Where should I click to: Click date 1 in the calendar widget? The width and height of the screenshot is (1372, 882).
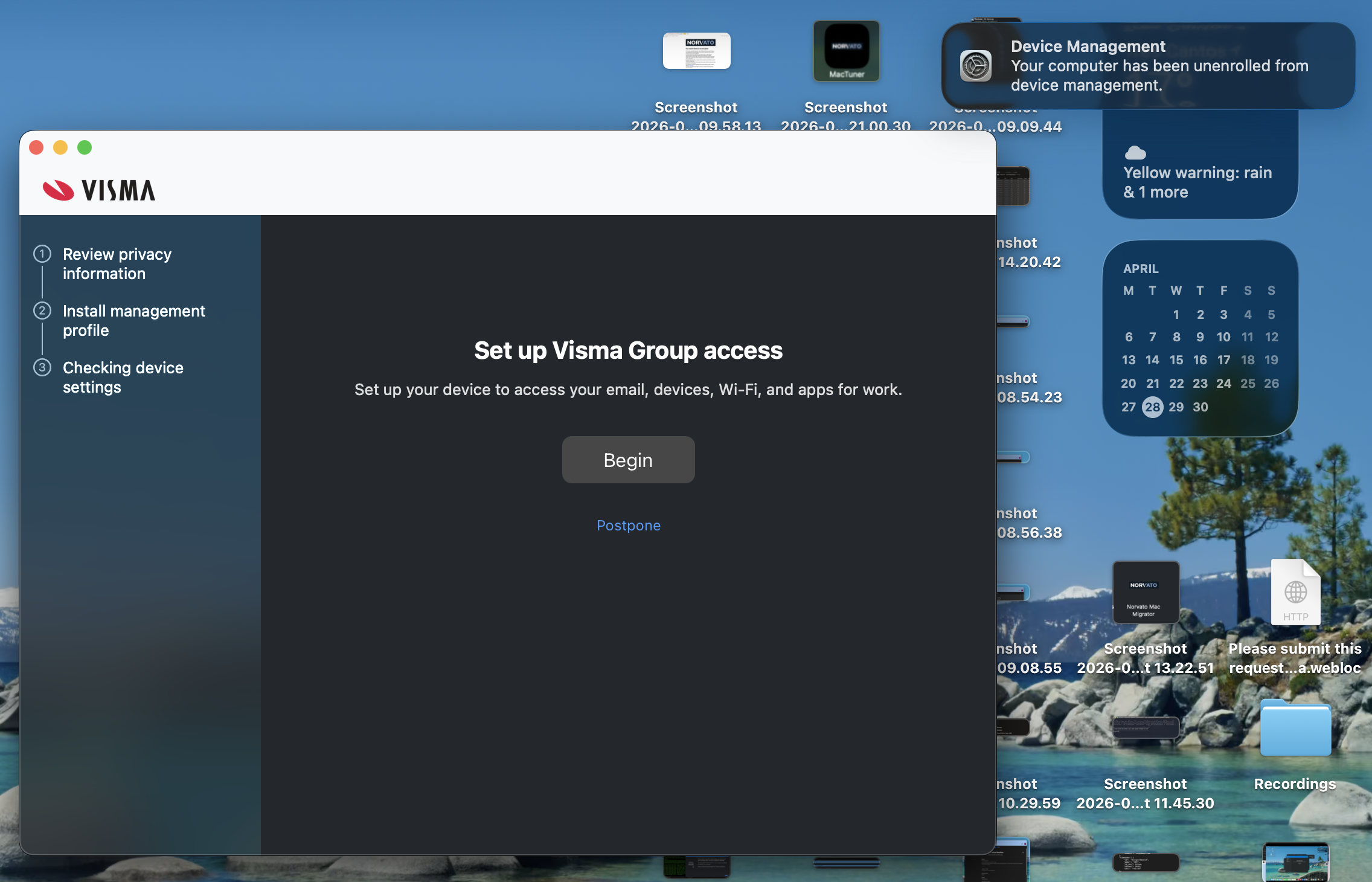pyautogui.click(x=1176, y=315)
